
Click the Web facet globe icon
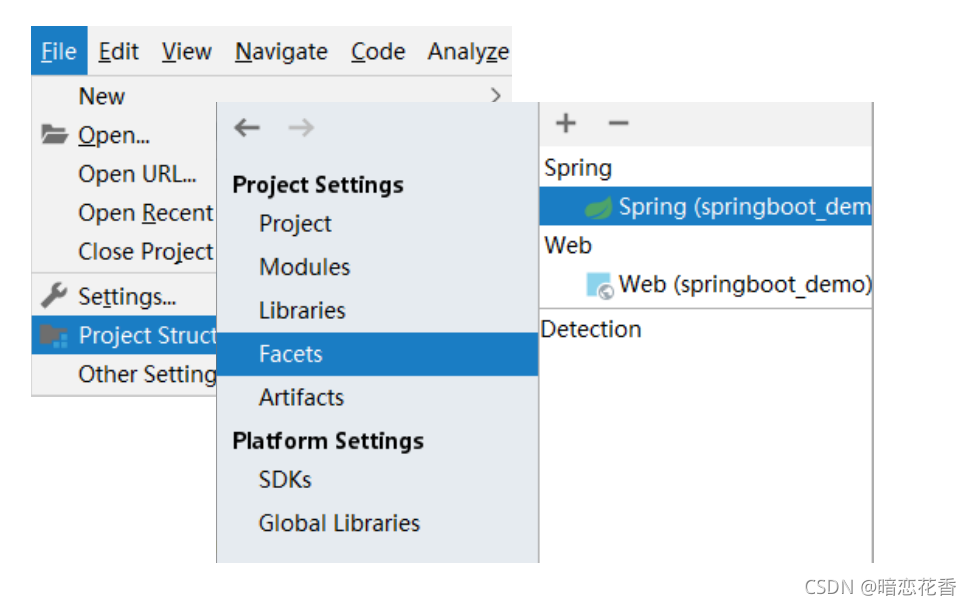point(599,286)
